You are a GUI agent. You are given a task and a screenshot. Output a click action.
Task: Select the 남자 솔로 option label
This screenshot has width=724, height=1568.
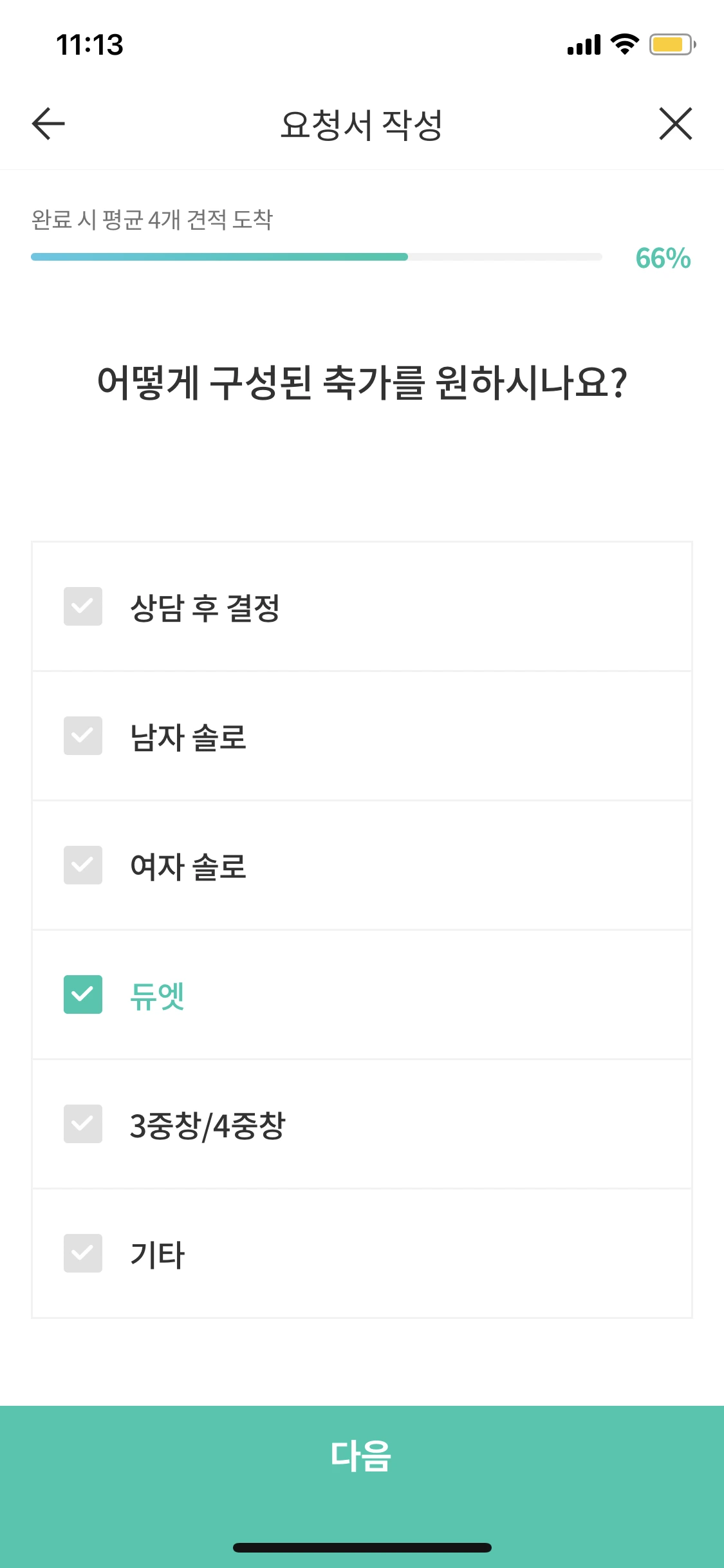tap(189, 737)
